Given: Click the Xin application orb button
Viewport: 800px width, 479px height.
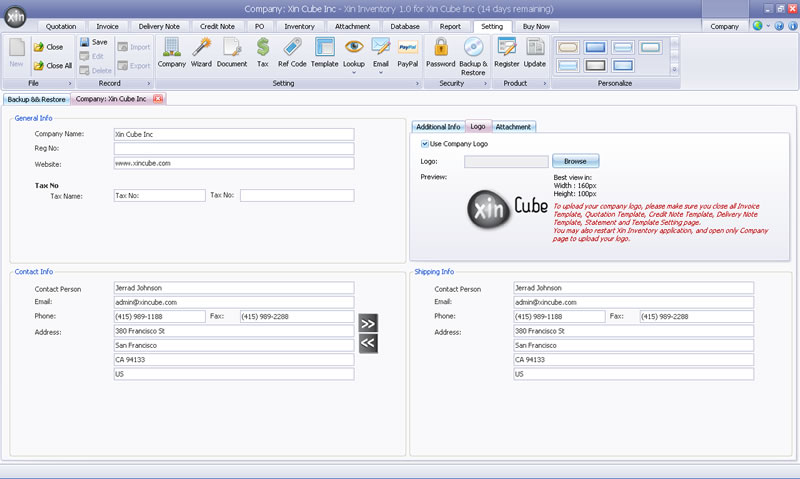Looking at the screenshot, I should coord(15,17).
